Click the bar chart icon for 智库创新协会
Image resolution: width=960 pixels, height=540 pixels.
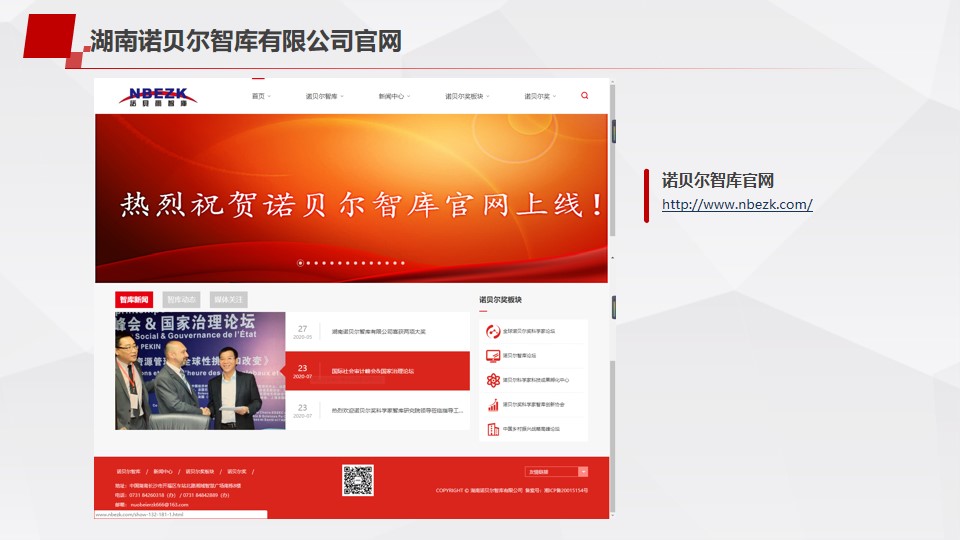coord(493,405)
